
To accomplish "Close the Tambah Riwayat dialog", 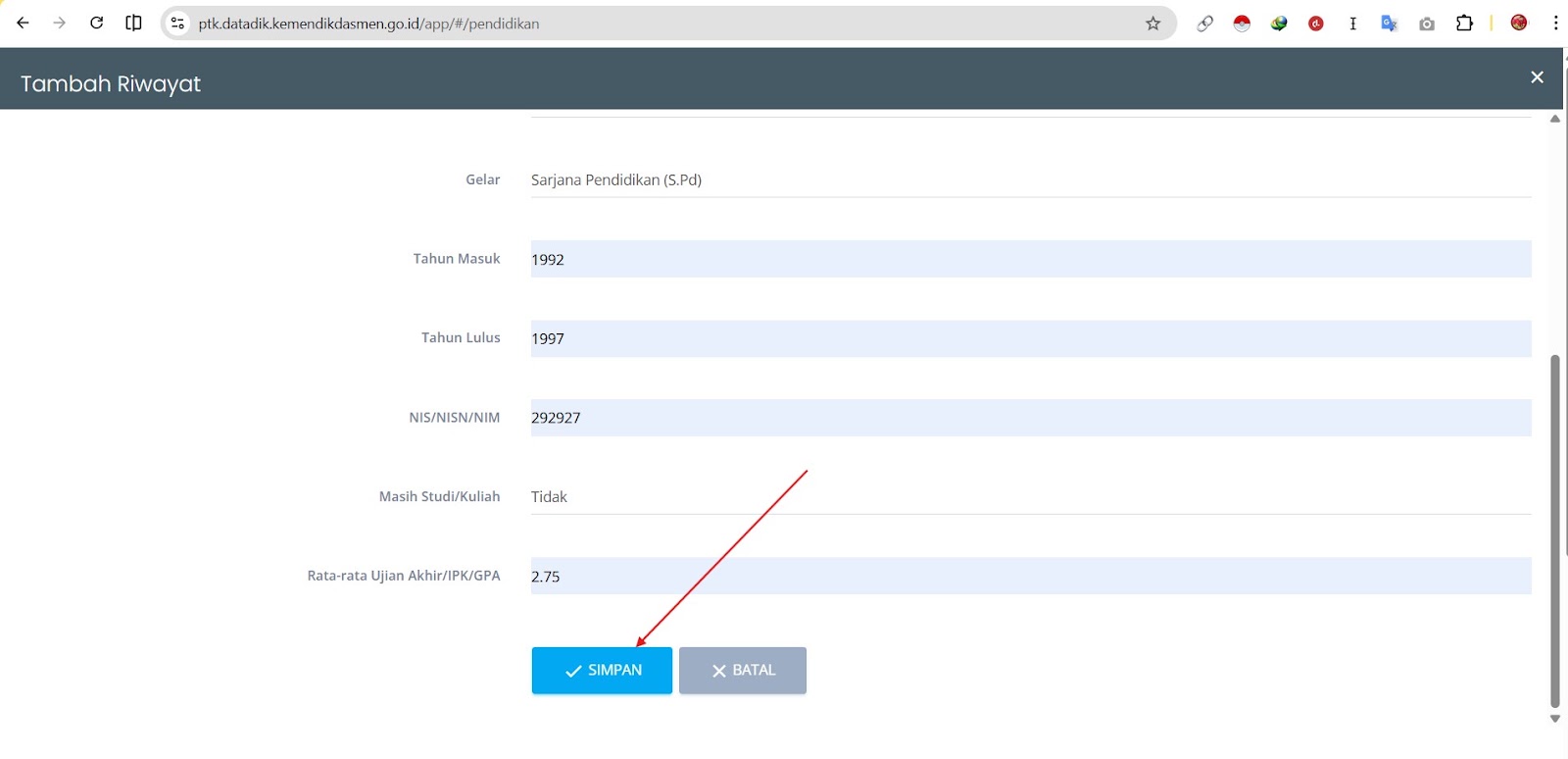I will (x=1537, y=77).
